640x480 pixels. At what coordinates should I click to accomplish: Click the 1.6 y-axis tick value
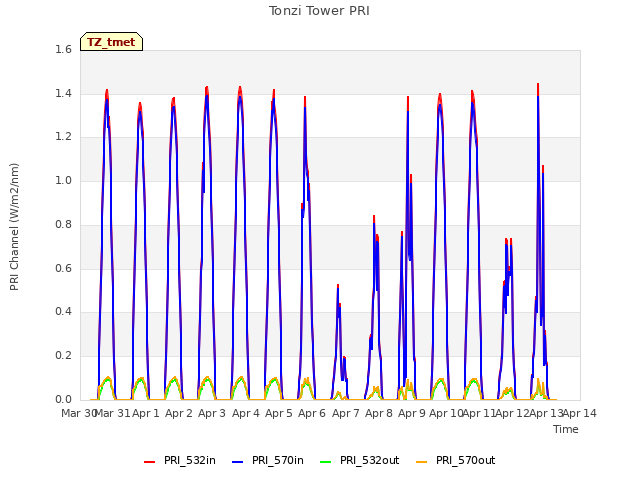tap(63, 49)
